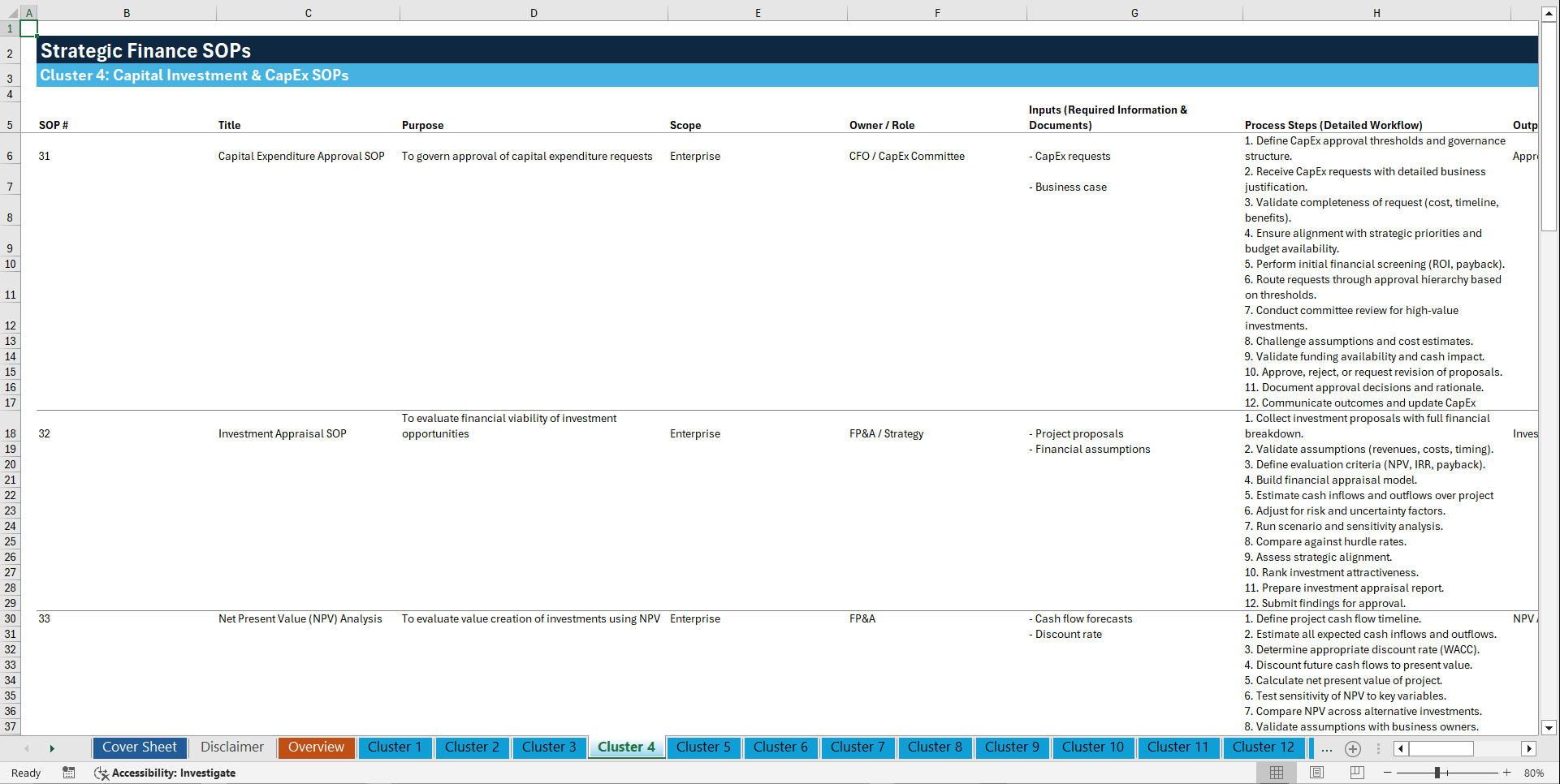
Task: Click the left sheet tab navigation arrow
Action: [27, 748]
